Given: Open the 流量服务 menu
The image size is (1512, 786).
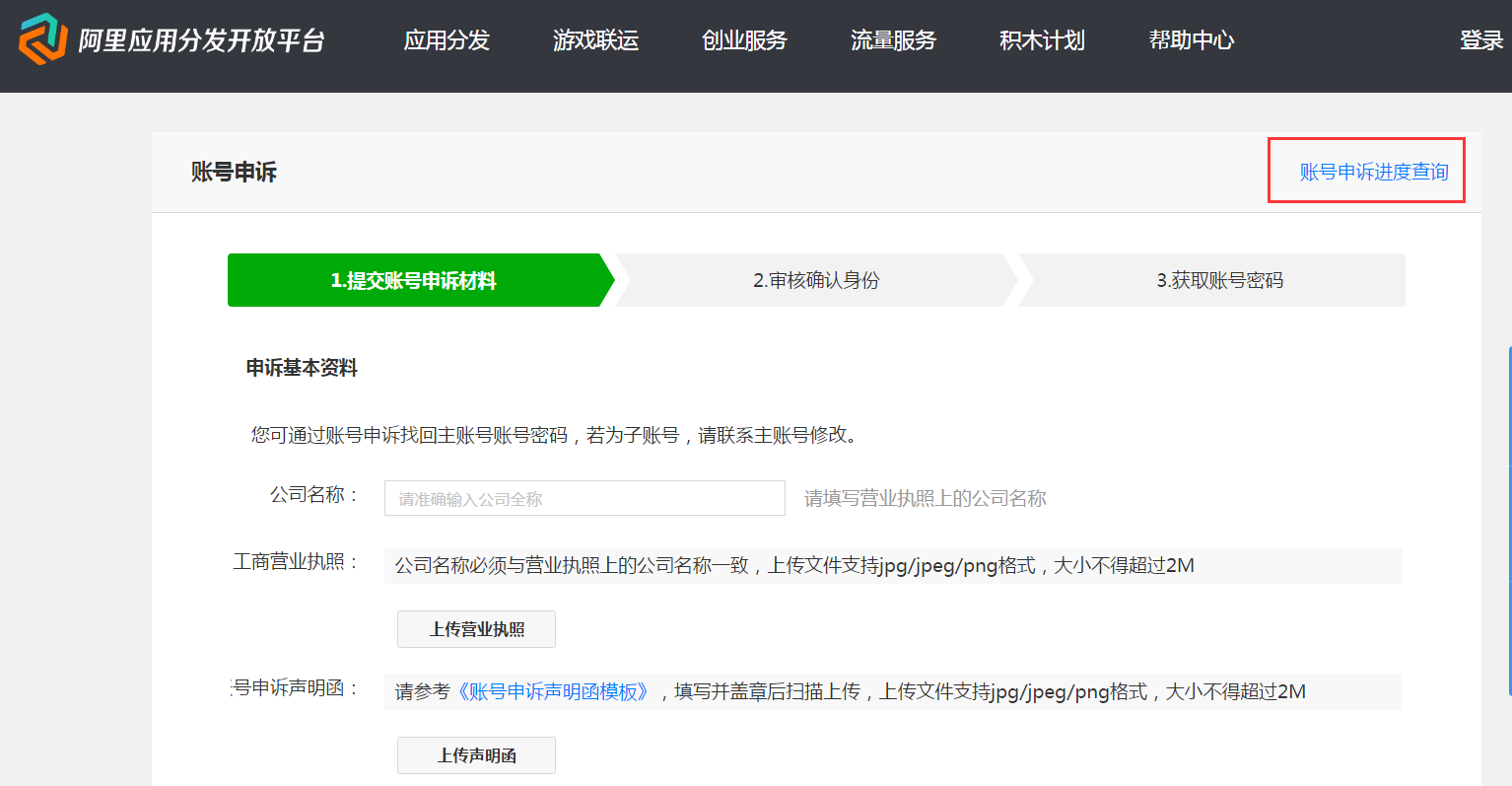Looking at the screenshot, I should (893, 40).
